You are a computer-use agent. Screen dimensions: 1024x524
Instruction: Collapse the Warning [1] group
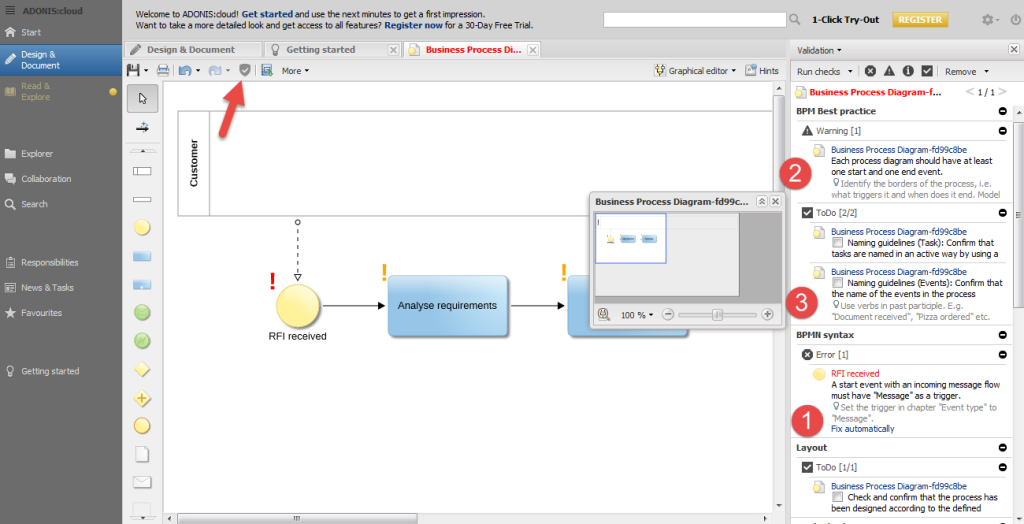[1002, 131]
